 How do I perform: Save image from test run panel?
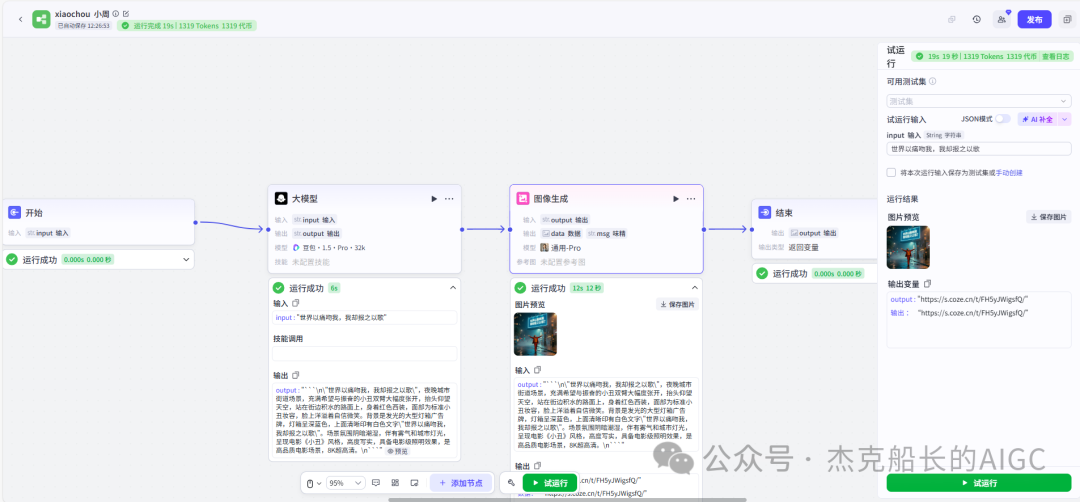click(1049, 217)
